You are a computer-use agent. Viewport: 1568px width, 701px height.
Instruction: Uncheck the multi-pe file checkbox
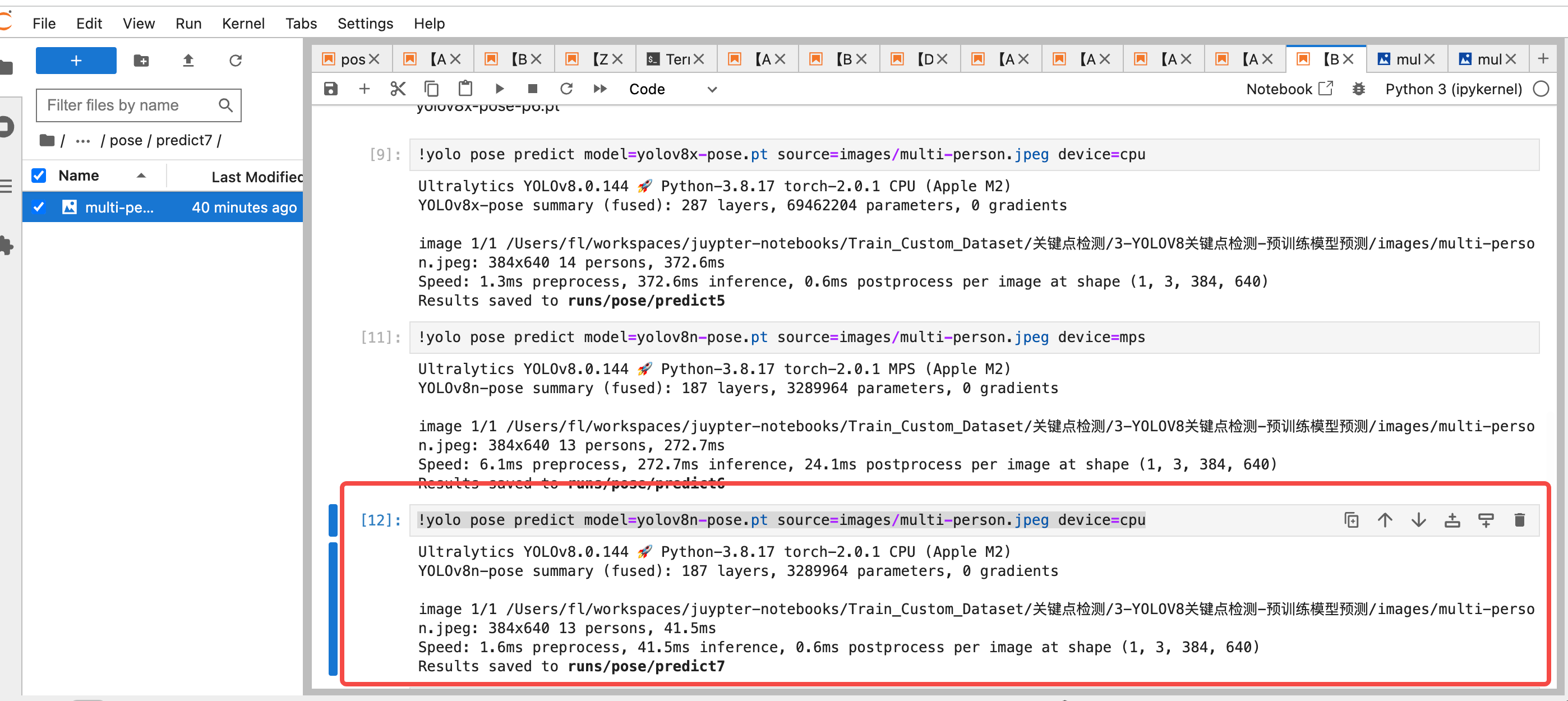38,207
